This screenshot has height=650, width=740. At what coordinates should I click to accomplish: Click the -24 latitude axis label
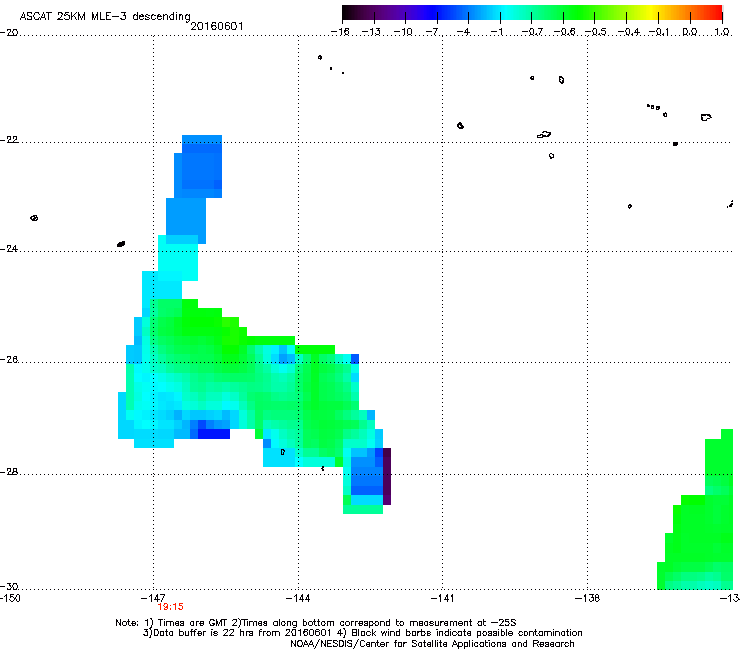9,249
